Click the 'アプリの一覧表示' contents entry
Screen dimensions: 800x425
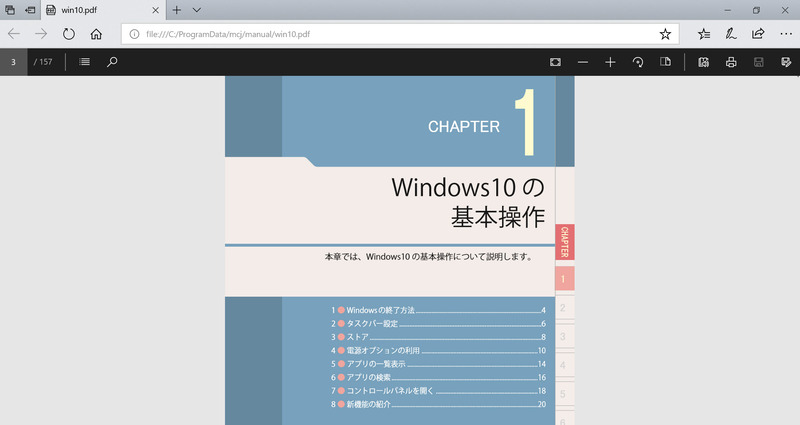point(438,364)
